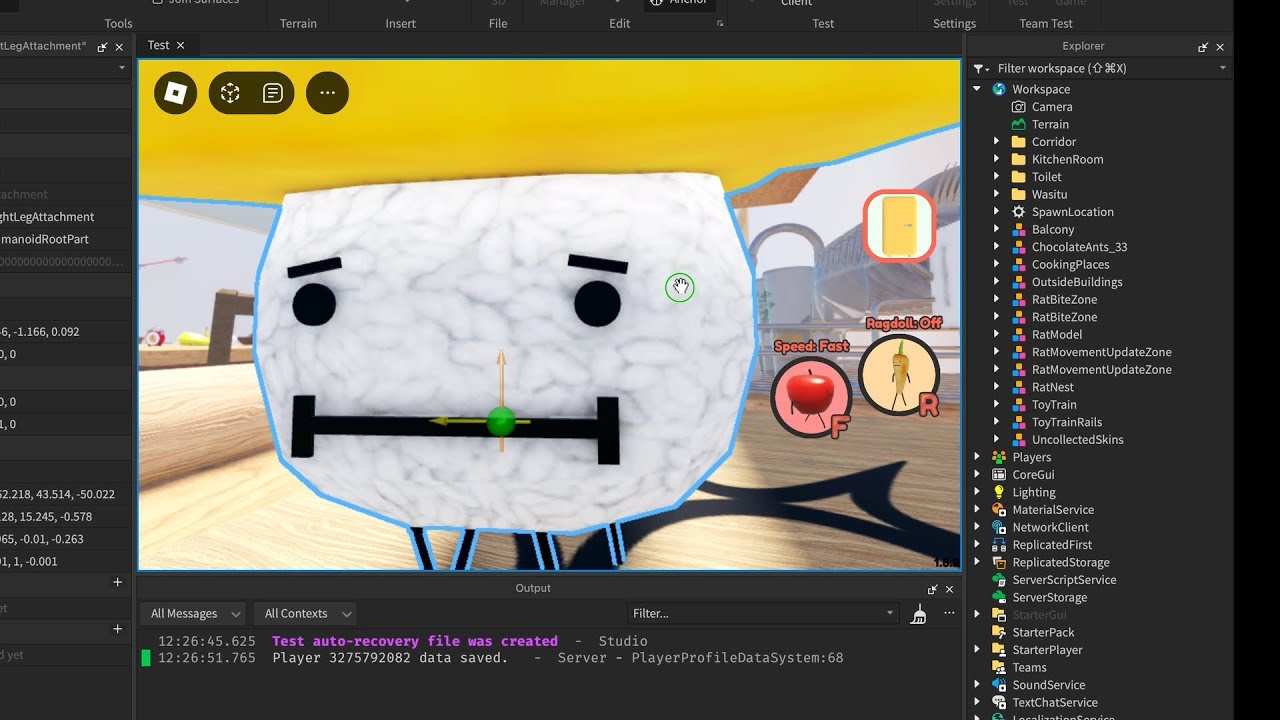
Task: Select the Terrain item in Explorer
Action: click(1050, 124)
